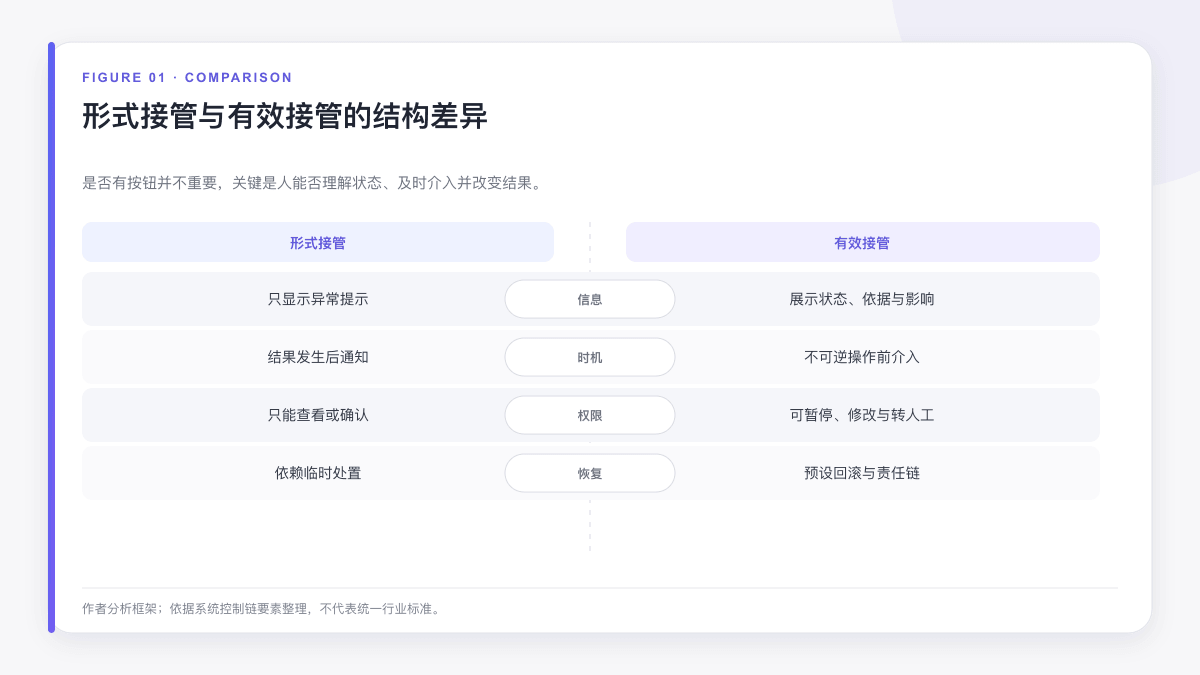Select the 权限 pill label
The width and height of the screenshot is (1200, 675).
point(590,415)
